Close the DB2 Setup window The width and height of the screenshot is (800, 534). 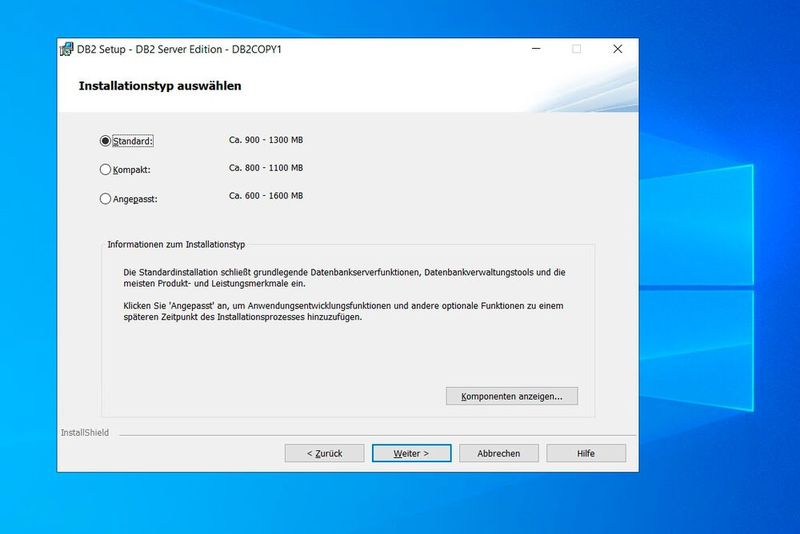point(617,49)
